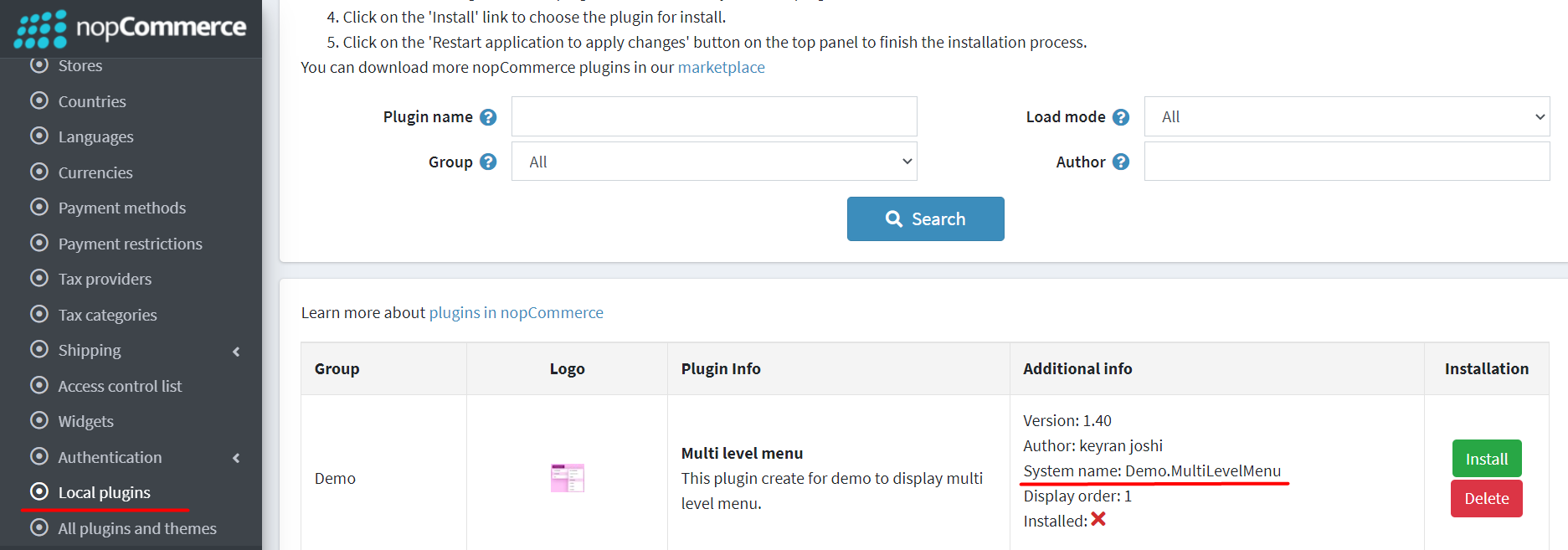
Task: Click the Author field help icon
Action: pos(1121,162)
